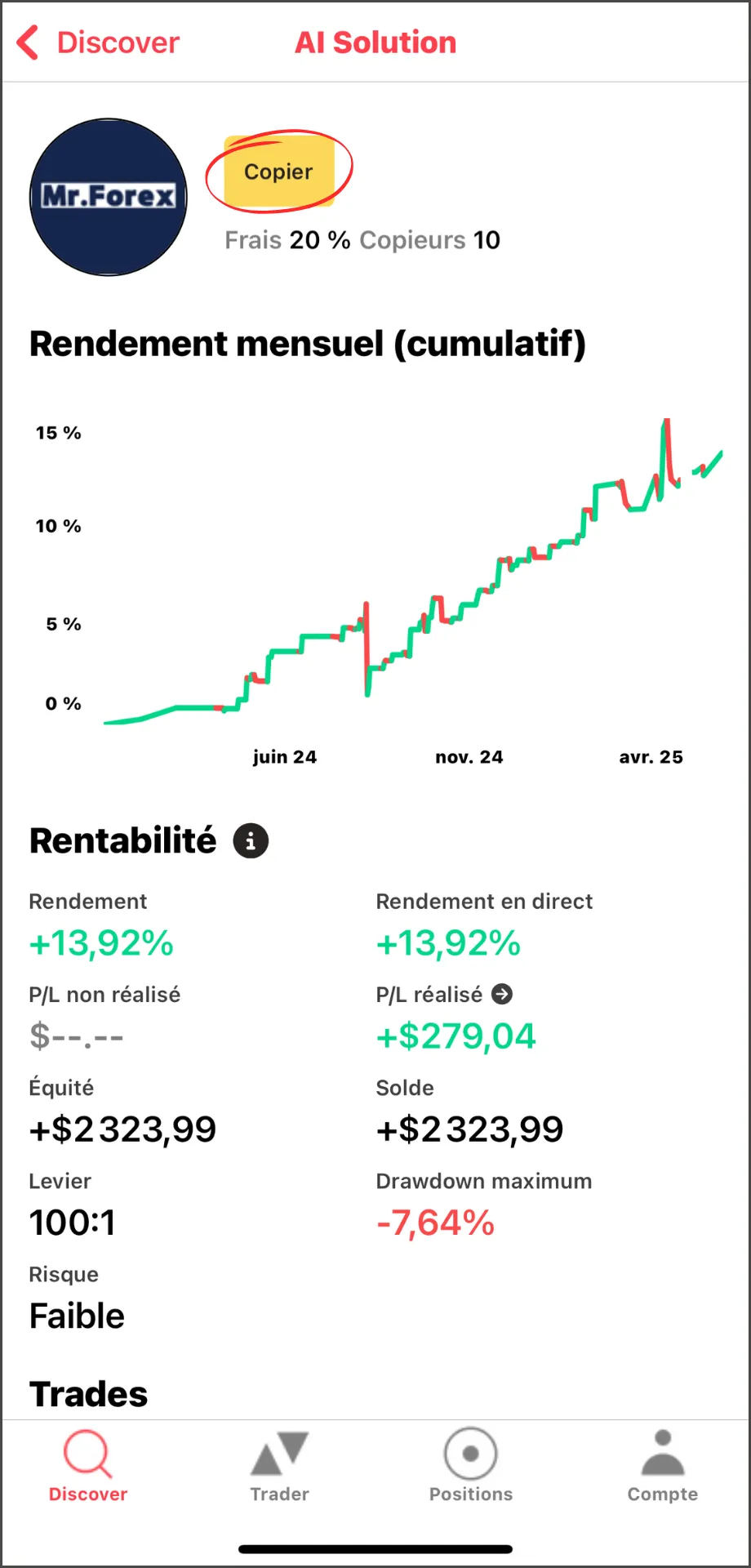751x1568 pixels.
Task: Tap the Discover magnifier icon
Action: pyautogui.click(x=87, y=1454)
